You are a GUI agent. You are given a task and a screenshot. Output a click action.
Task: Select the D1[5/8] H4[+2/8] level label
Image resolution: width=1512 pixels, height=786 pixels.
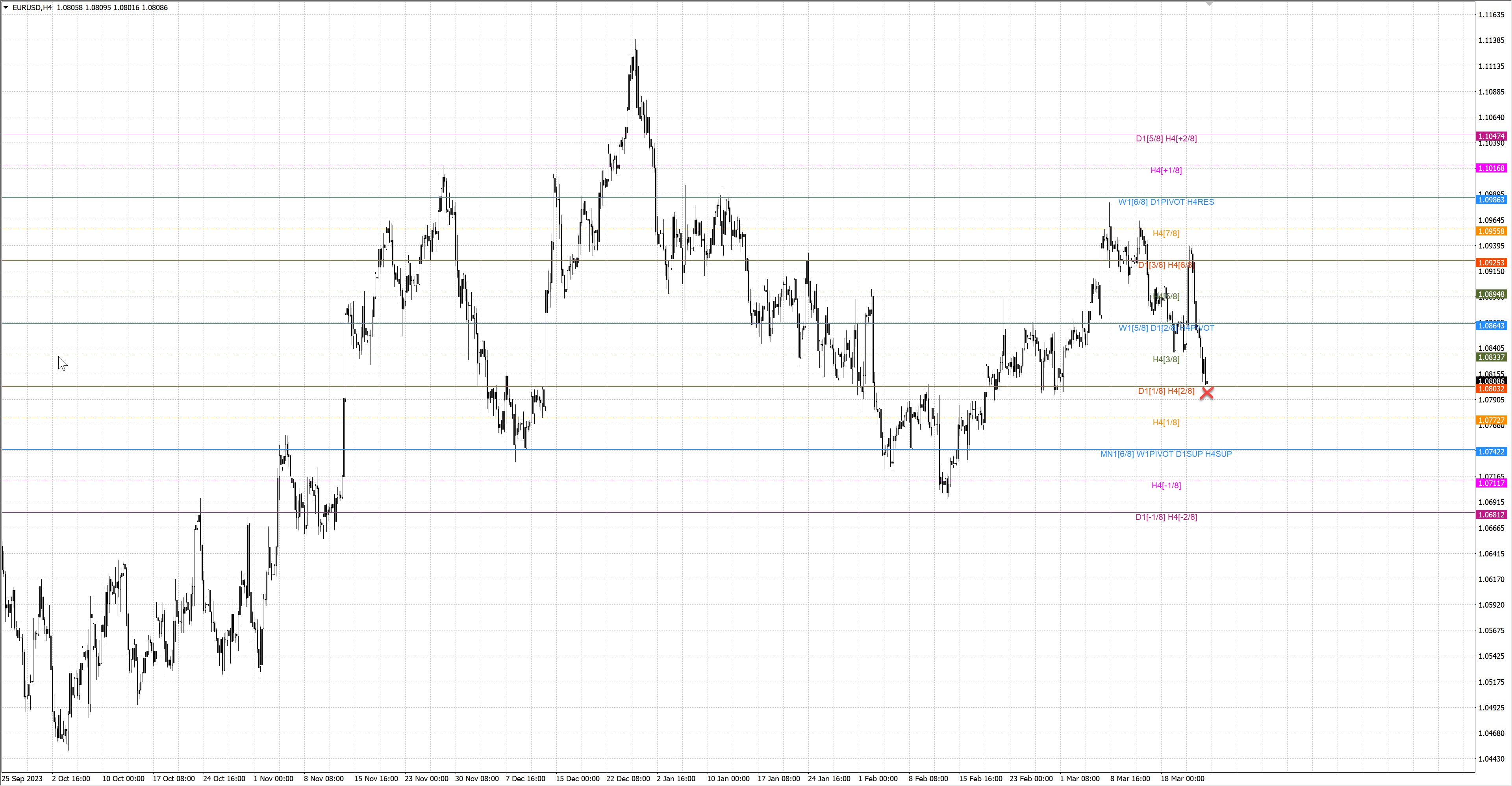(1165, 139)
